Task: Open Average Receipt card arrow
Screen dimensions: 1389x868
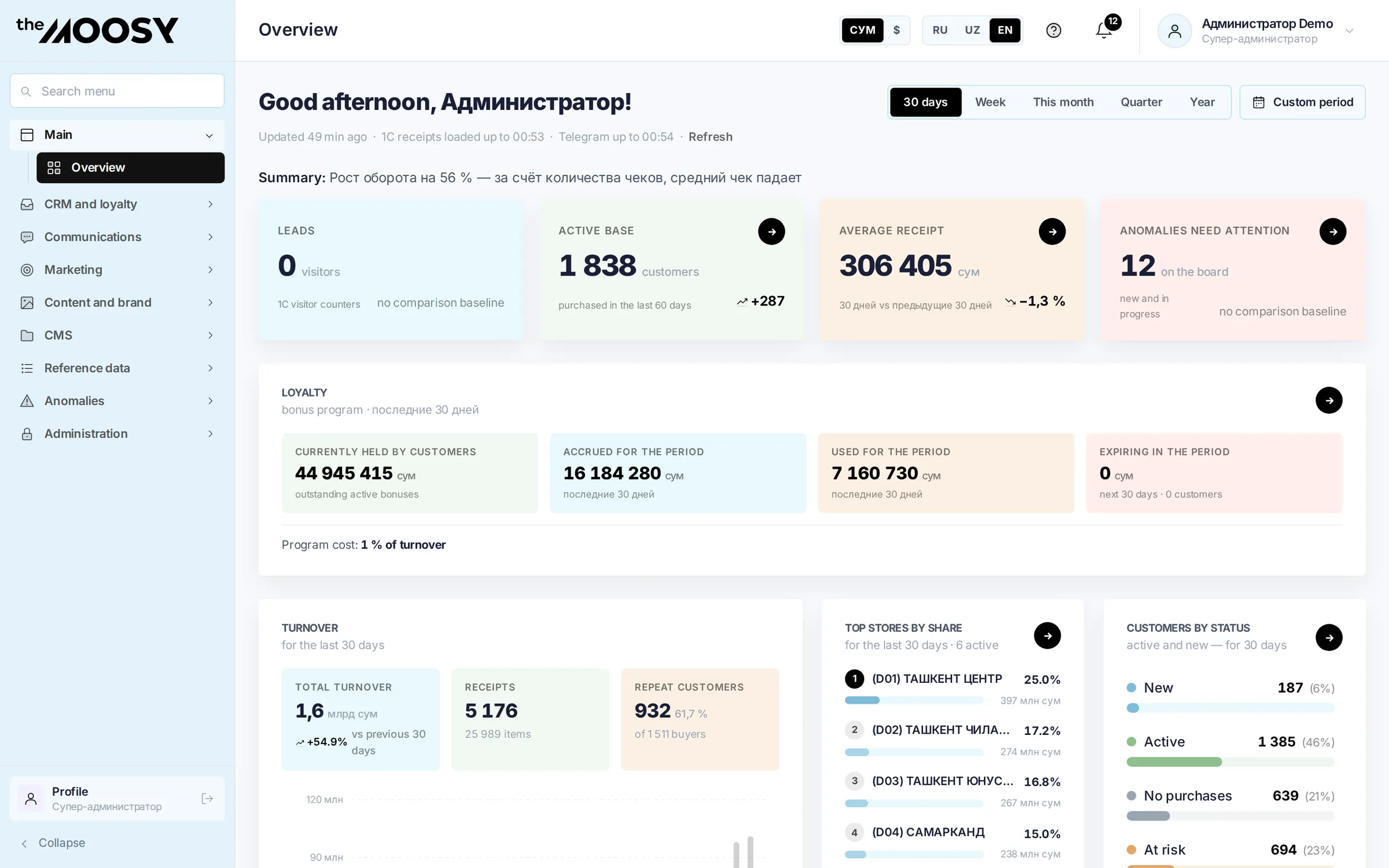Action: point(1052,231)
